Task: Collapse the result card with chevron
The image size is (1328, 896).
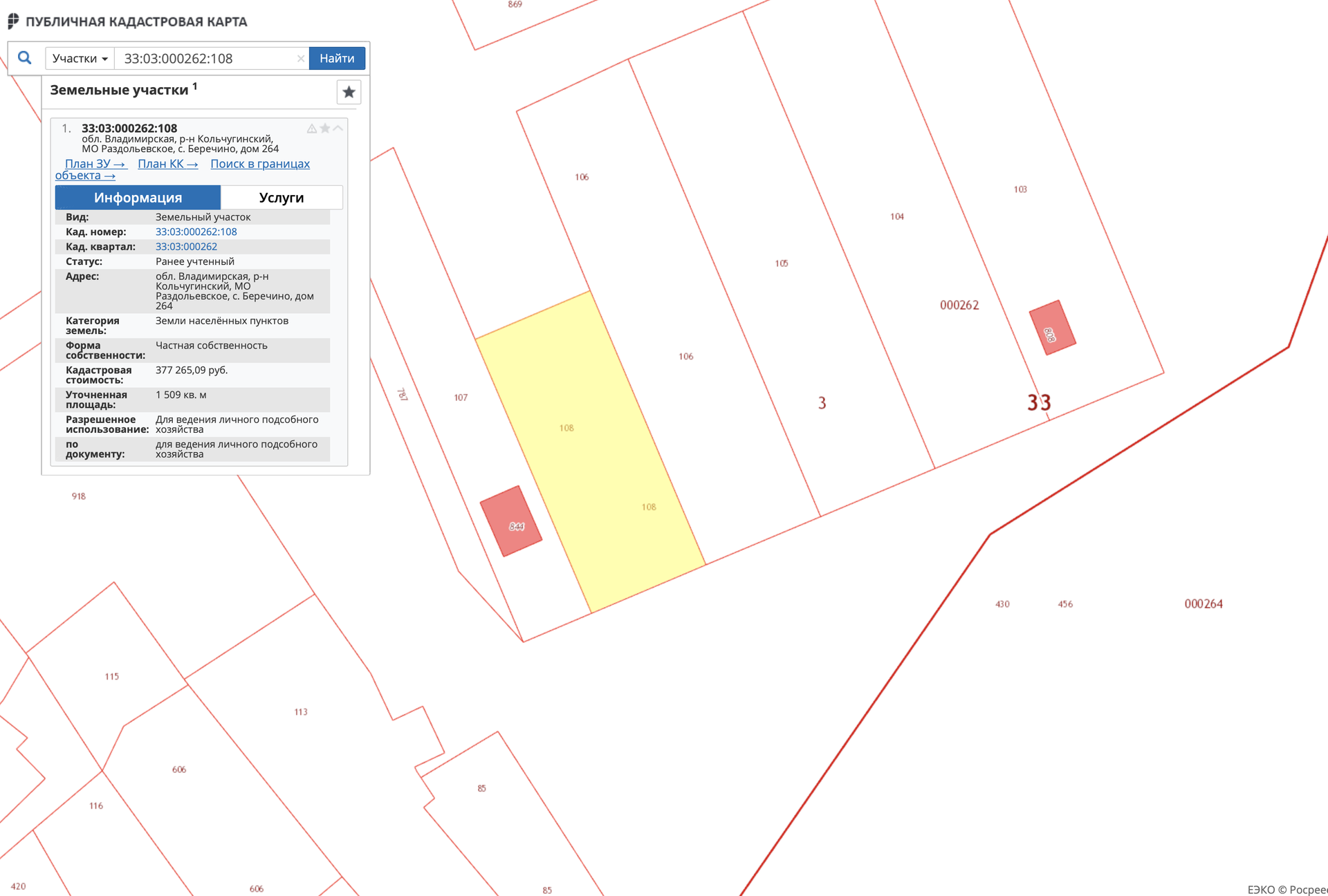Action: tap(338, 129)
